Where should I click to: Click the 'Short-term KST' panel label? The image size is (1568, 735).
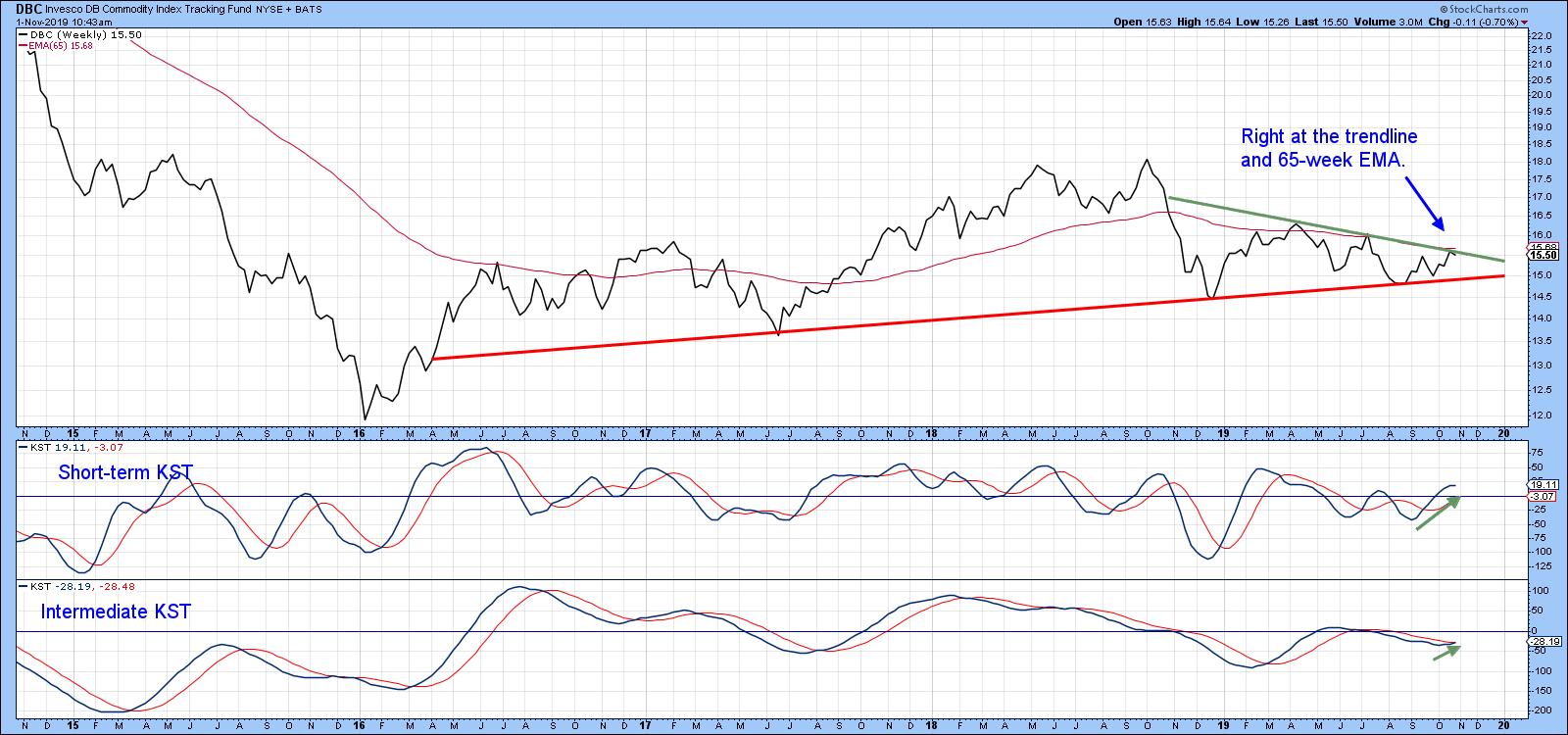click(125, 472)
